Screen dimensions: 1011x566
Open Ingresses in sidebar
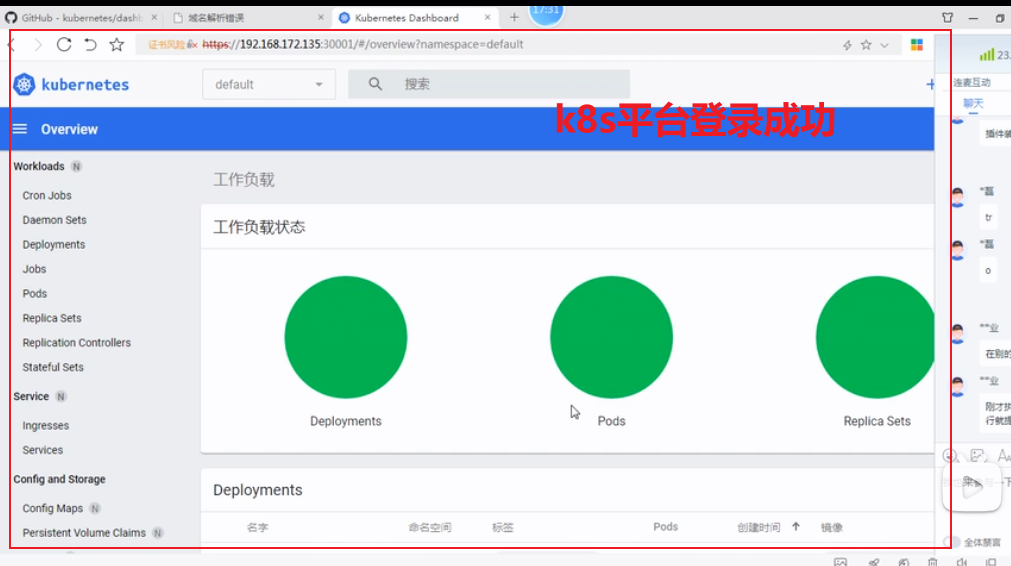click(46, 425)
